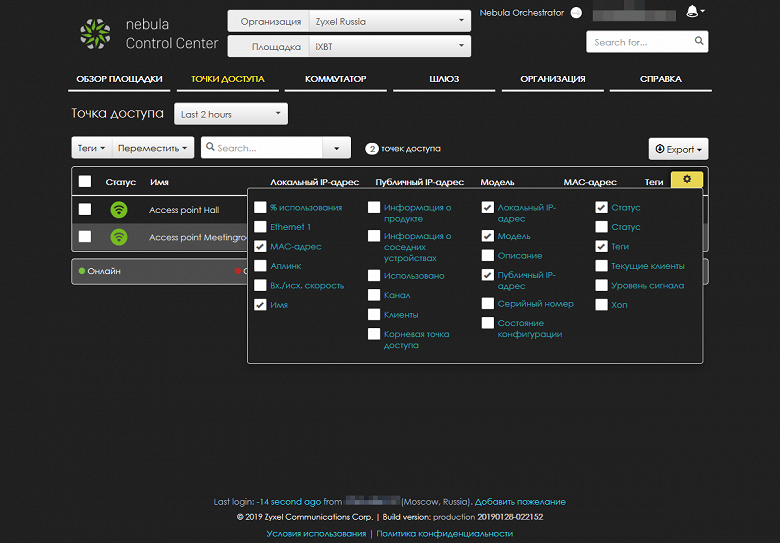This screenshot has width=780, height=543.
Task: Uncheck the MAC-адрес column checkbox
Action: tap(260, 246)
